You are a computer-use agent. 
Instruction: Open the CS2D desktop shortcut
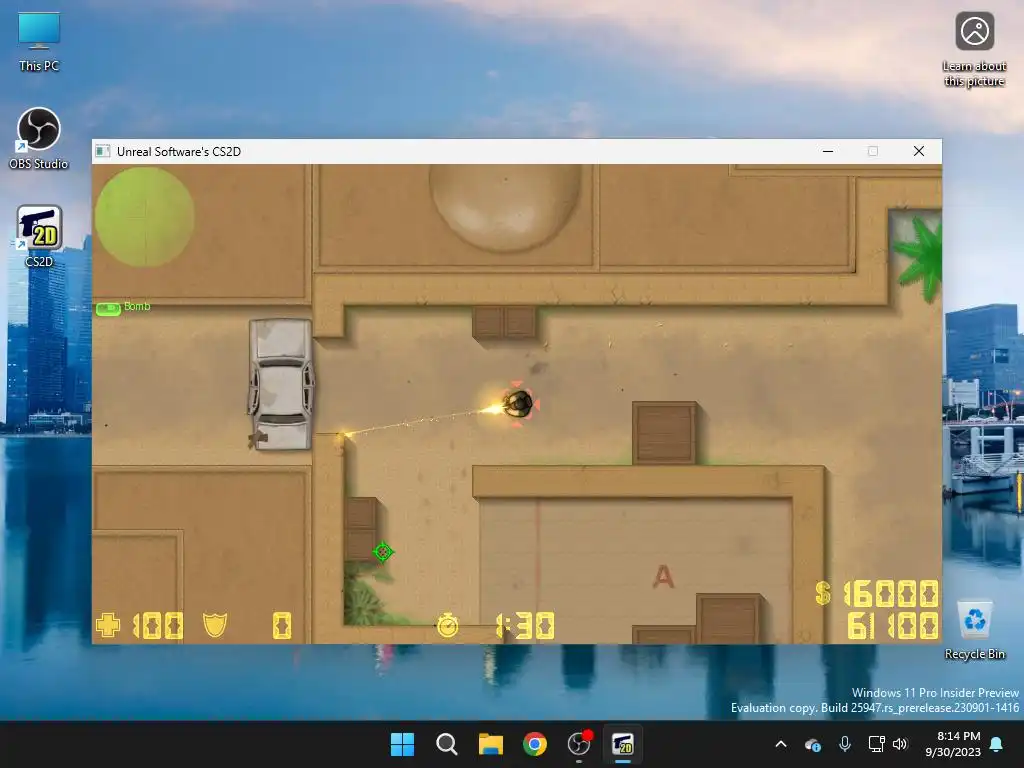pos(39,236)
